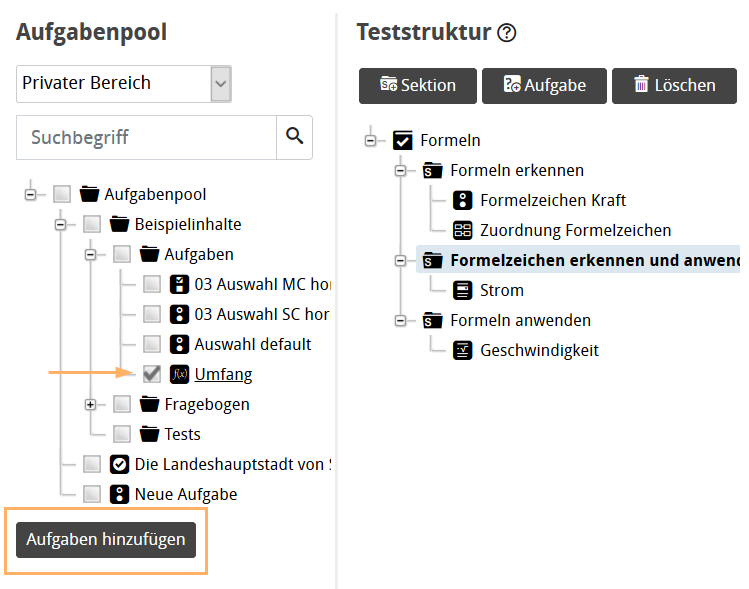Tick the Auswahl default checkbox
The image size is (749, 589).
click(x=152, y=345)
